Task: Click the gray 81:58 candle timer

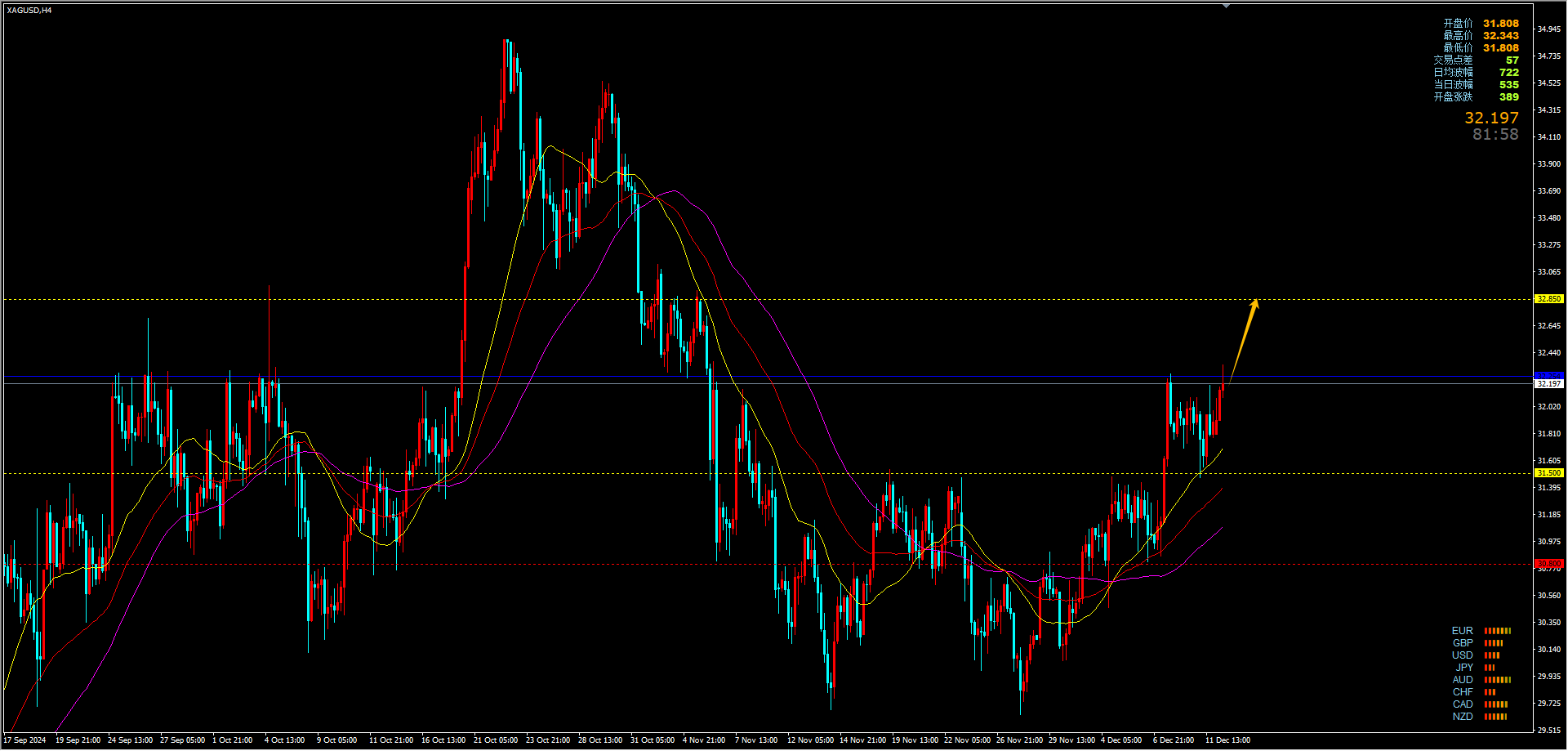Action: click(1495, 135)
